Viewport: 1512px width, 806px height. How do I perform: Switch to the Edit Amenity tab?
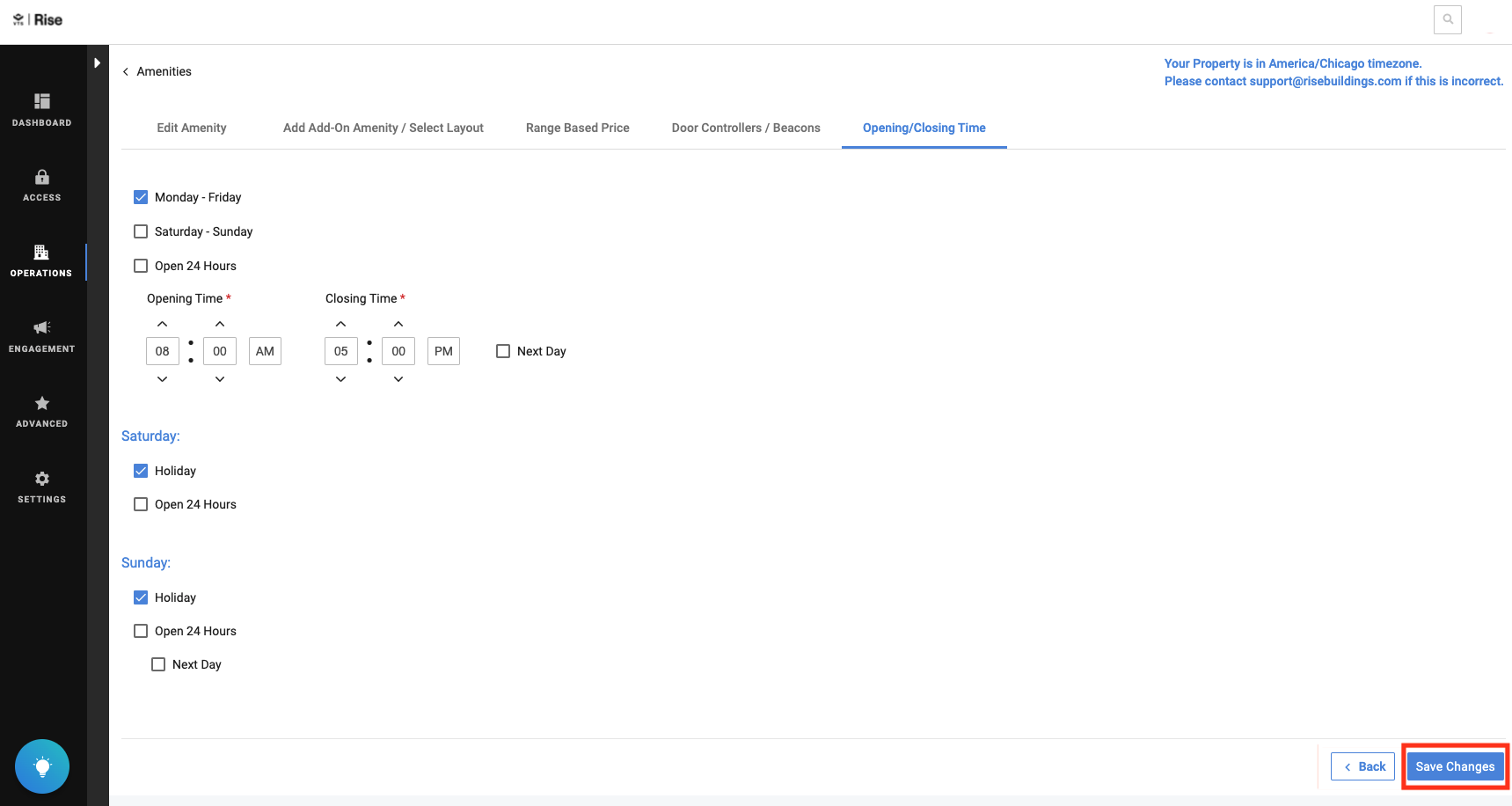[x=192, y=128]
